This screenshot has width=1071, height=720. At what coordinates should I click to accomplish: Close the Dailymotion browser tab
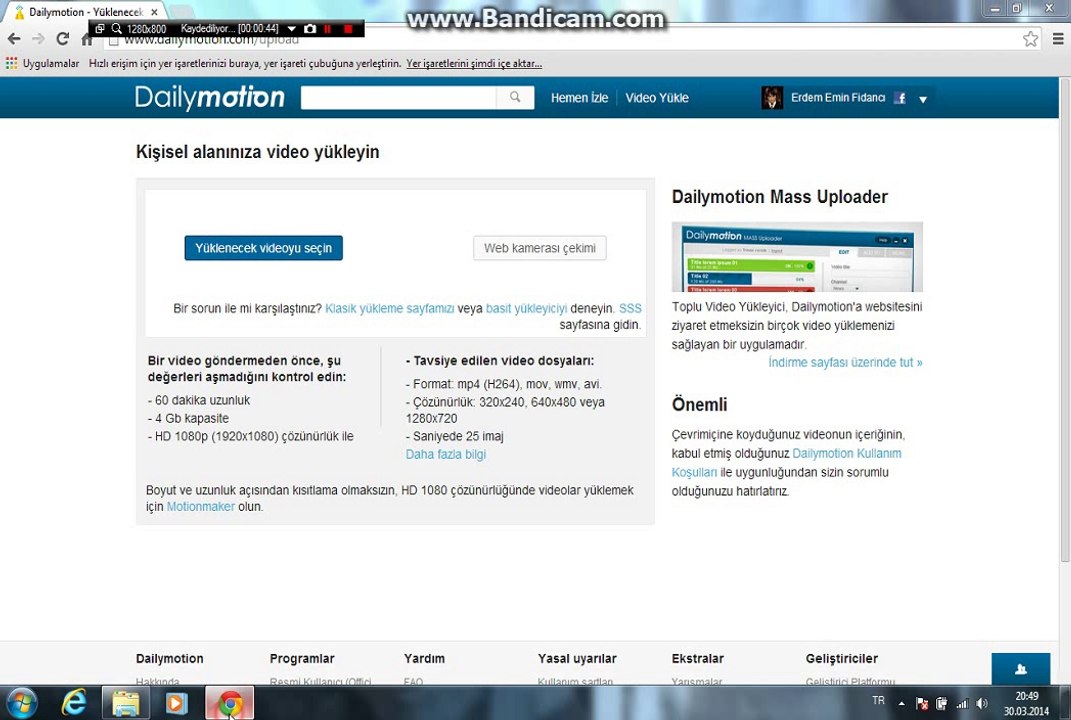[x=154, y=12]
